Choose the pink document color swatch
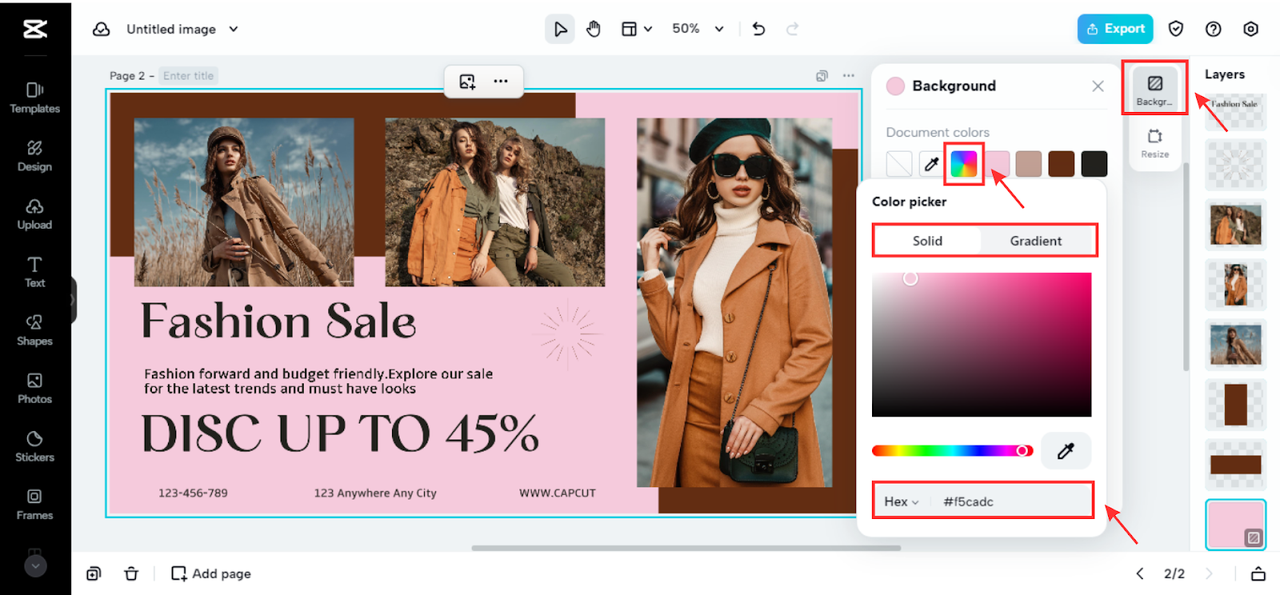This screenshot has height=595, width=1280. (997, 164)
